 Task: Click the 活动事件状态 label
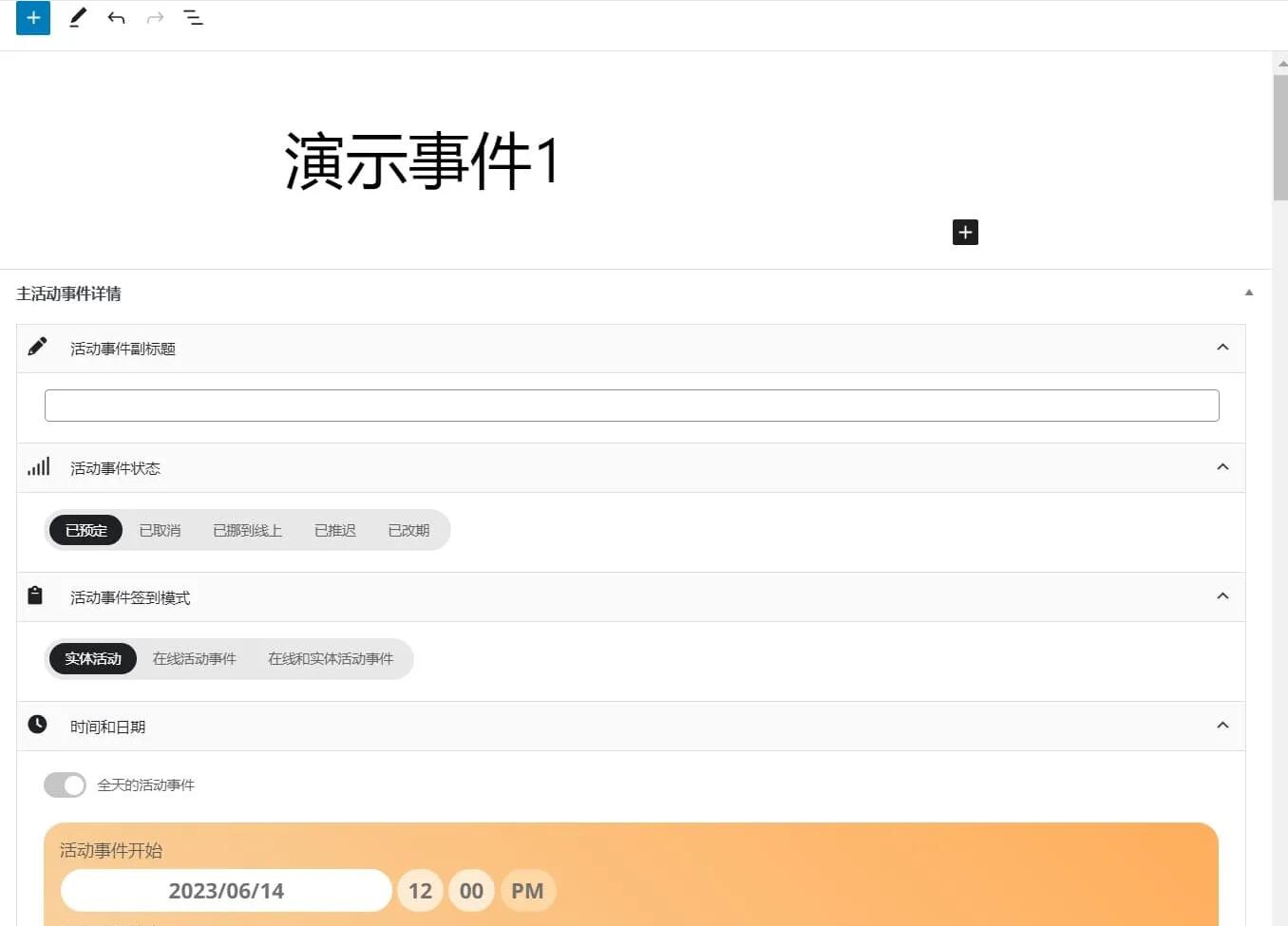point(115,468)
